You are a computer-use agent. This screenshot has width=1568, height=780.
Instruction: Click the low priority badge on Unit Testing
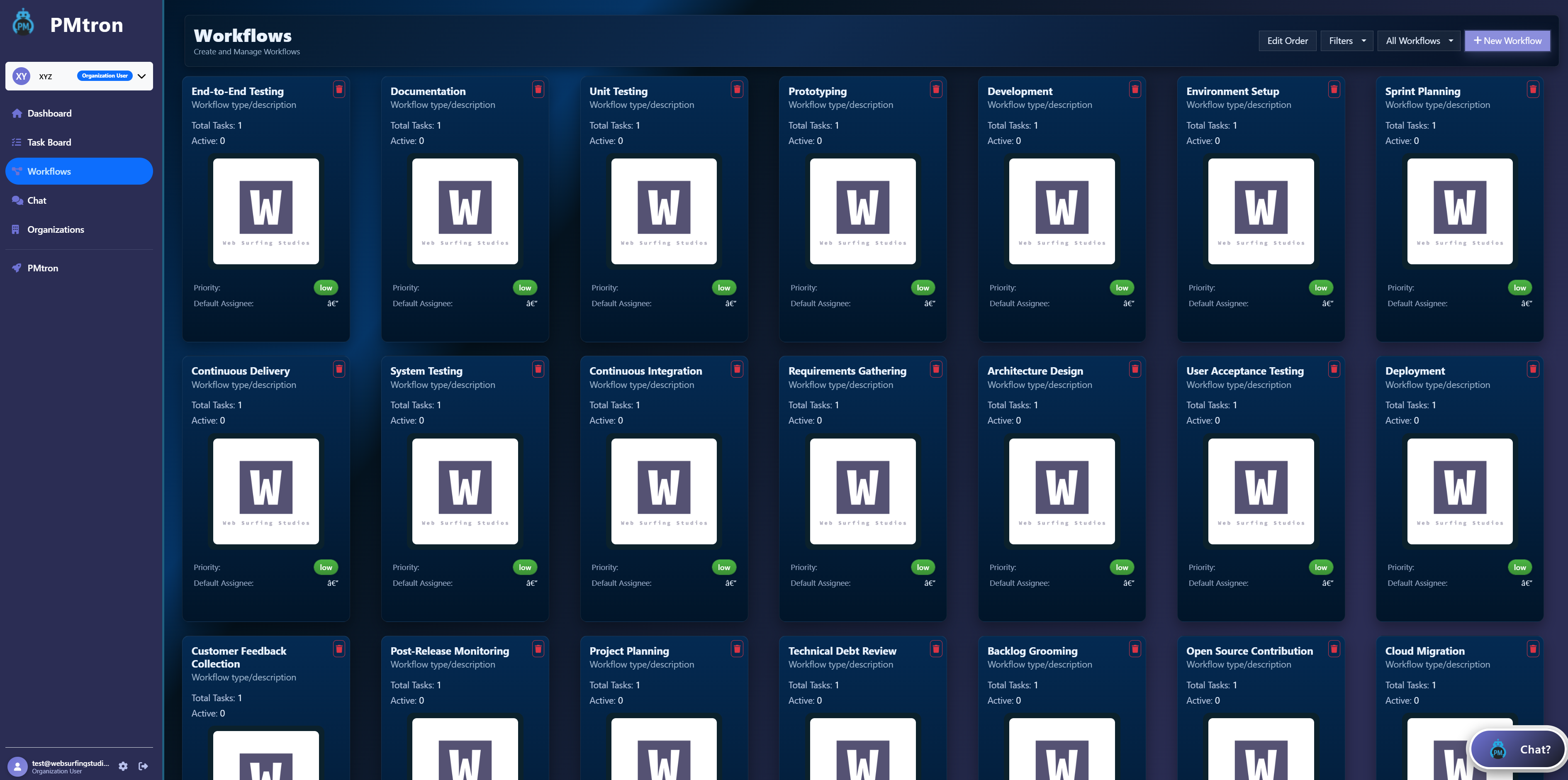pyautogui.click(x=724, y=287)
